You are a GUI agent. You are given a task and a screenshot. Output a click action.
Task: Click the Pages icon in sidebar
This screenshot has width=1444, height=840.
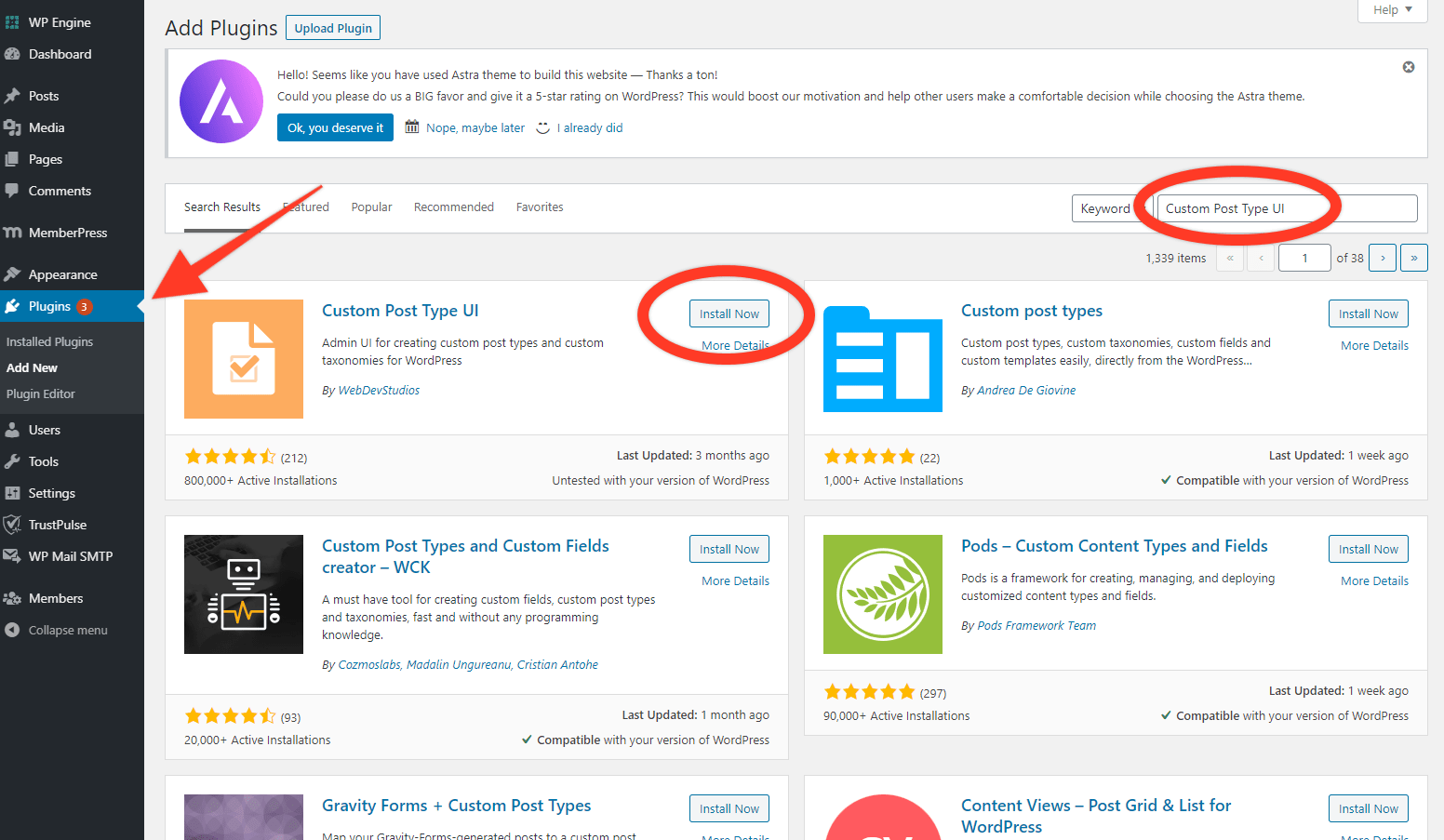tap(12, 159)
